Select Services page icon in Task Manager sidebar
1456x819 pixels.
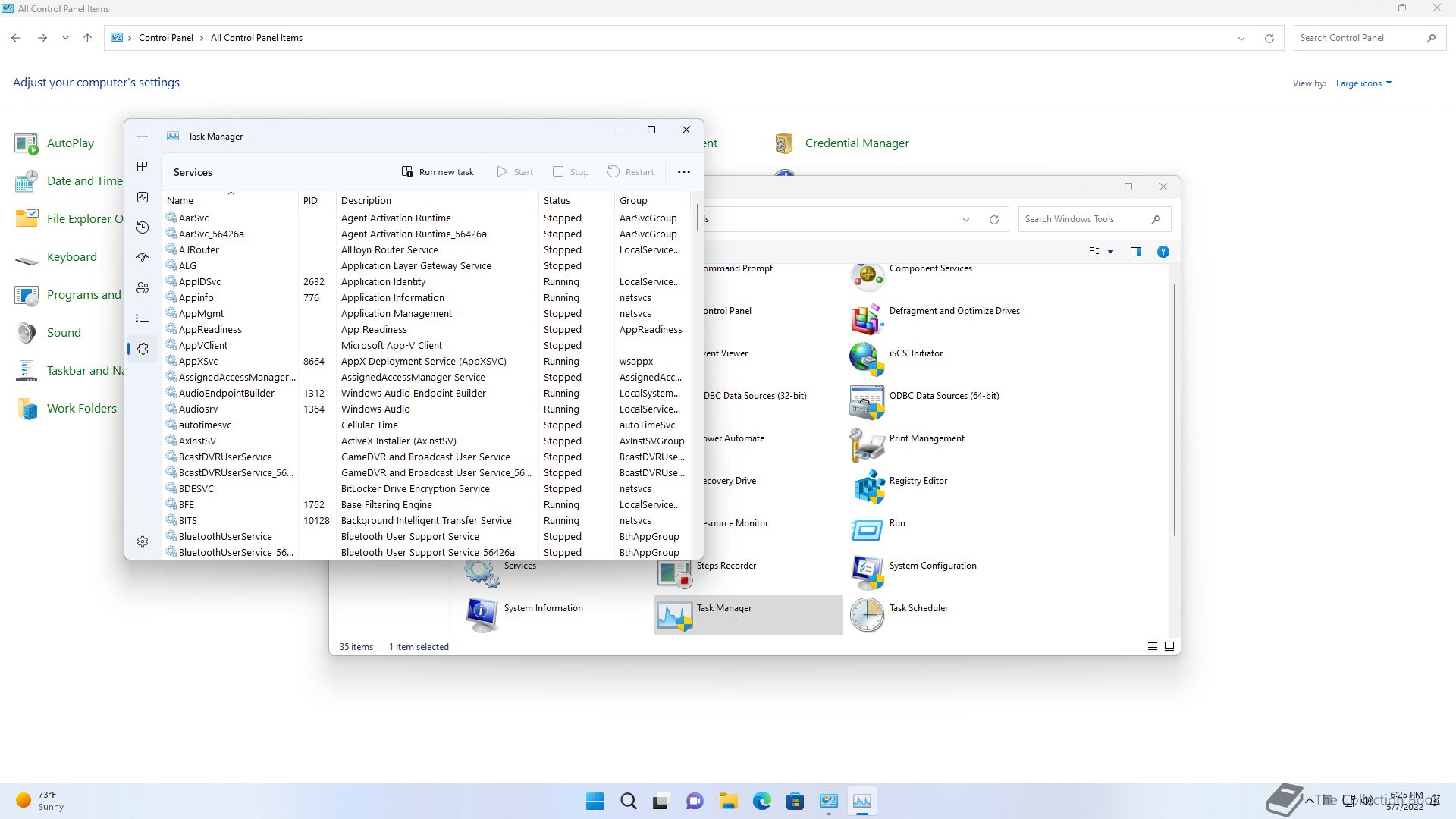point(143,349)
